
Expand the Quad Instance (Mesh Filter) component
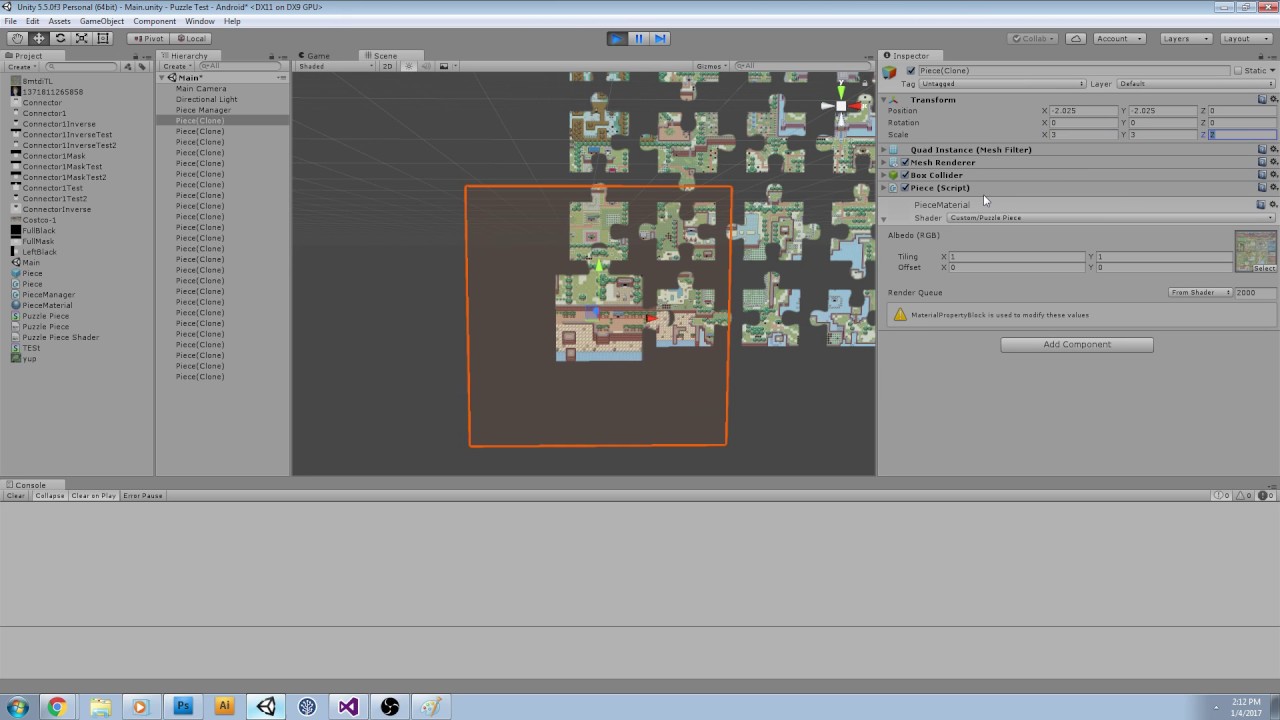coord(884,150)
